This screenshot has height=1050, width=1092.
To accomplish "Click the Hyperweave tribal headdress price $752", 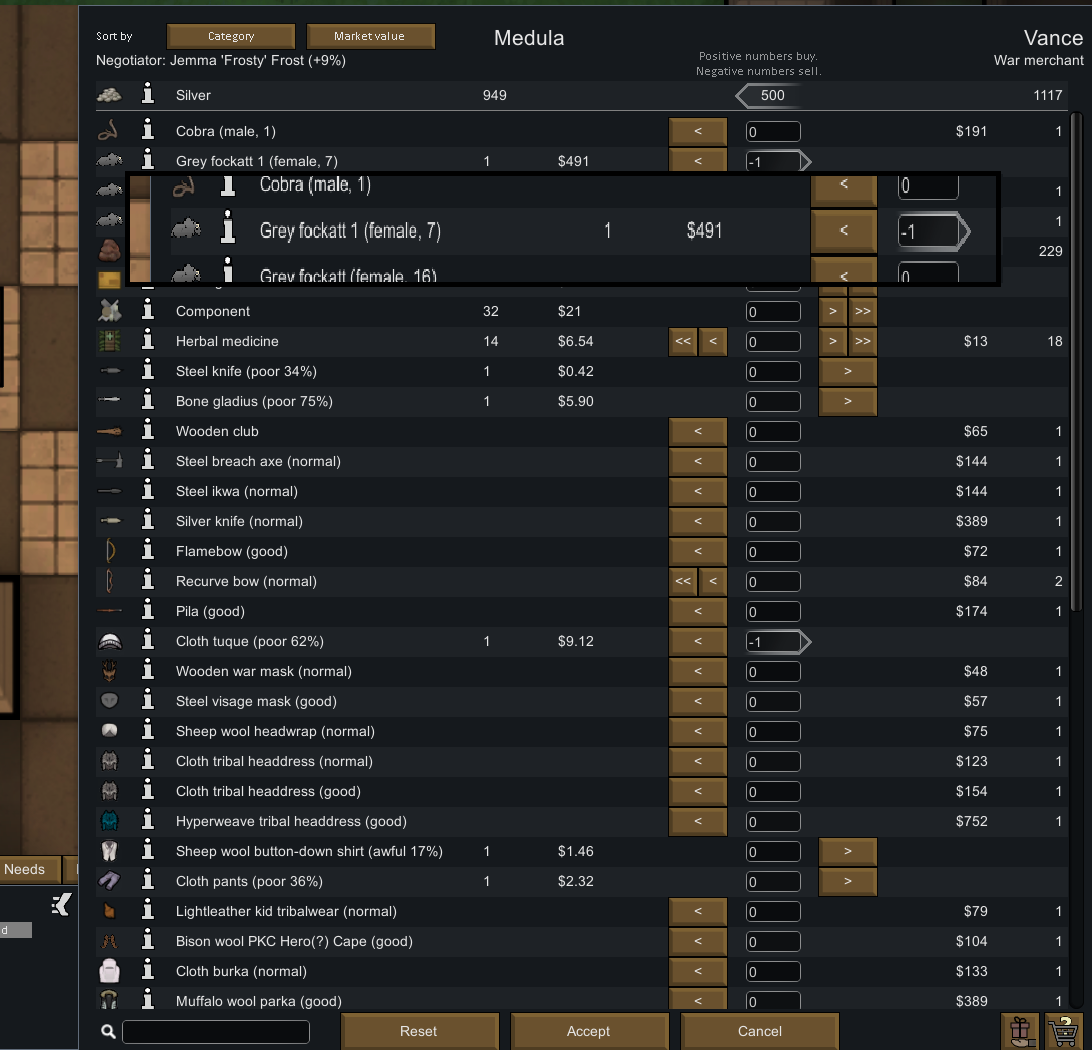I will pos(971,821).
